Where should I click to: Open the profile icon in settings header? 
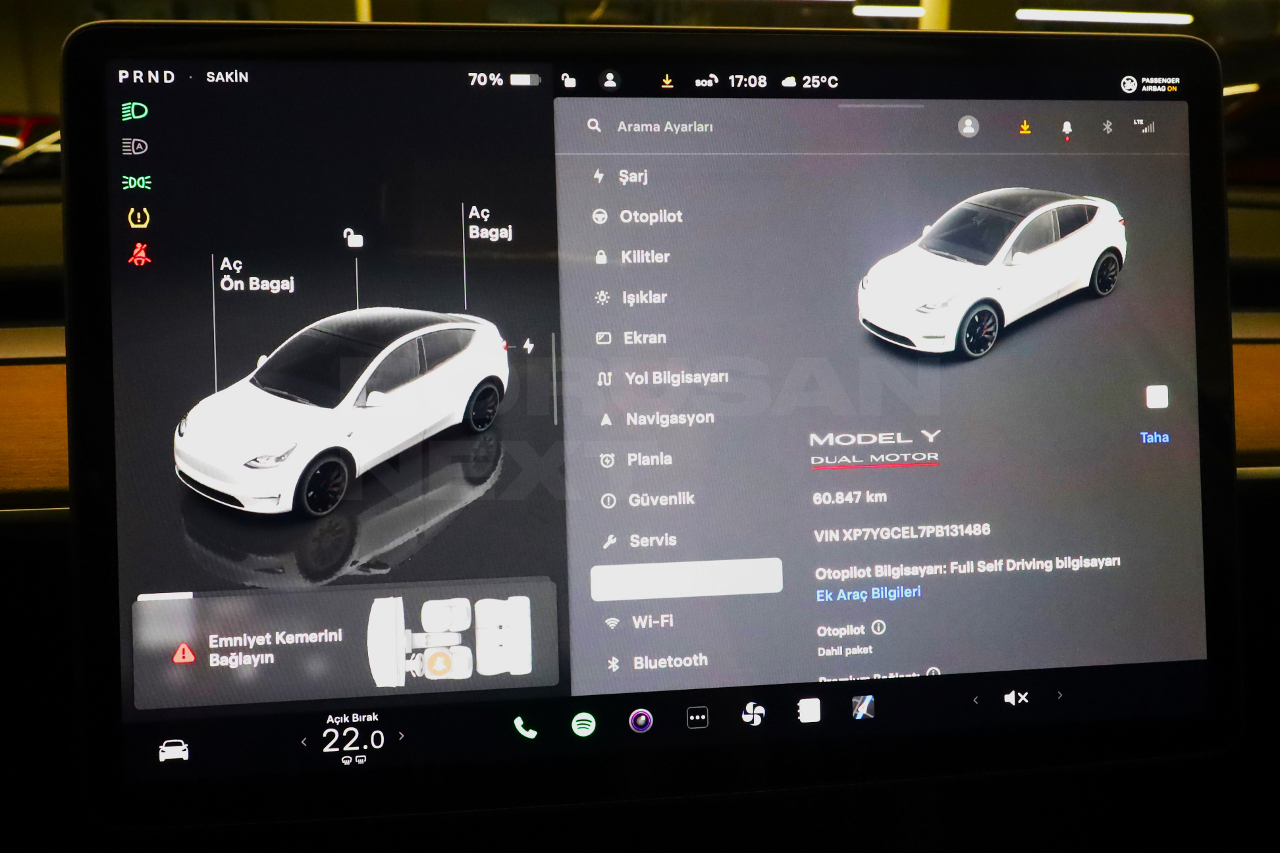(x=968, y=126)
